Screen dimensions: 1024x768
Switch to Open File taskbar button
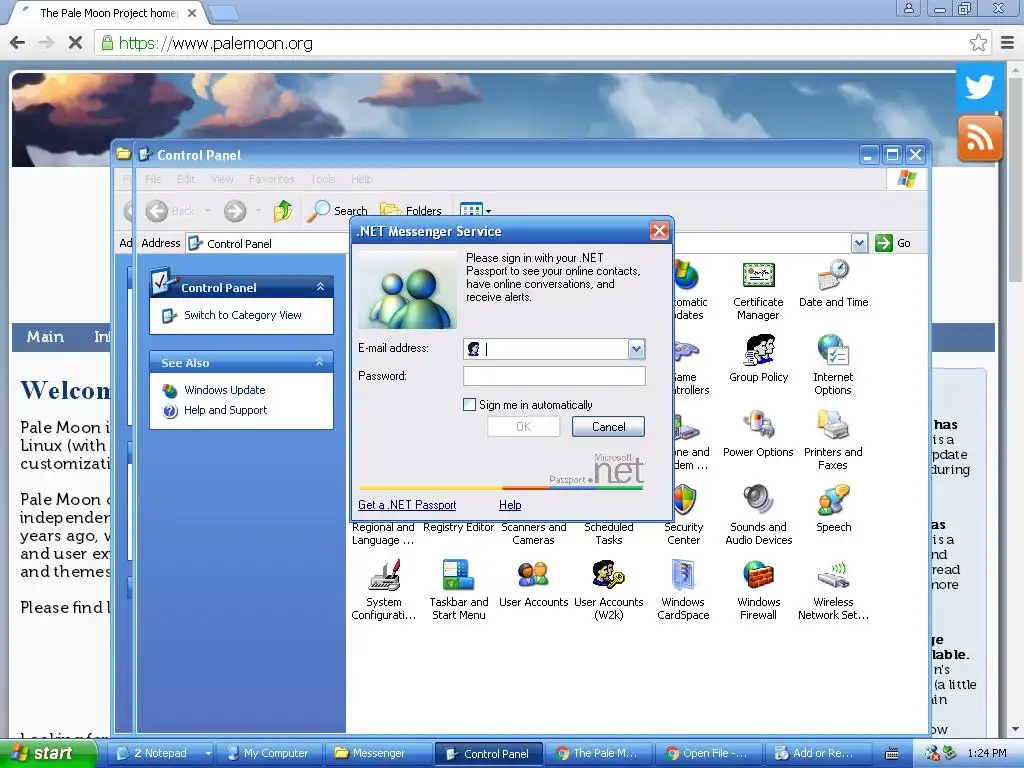[707, 754]
